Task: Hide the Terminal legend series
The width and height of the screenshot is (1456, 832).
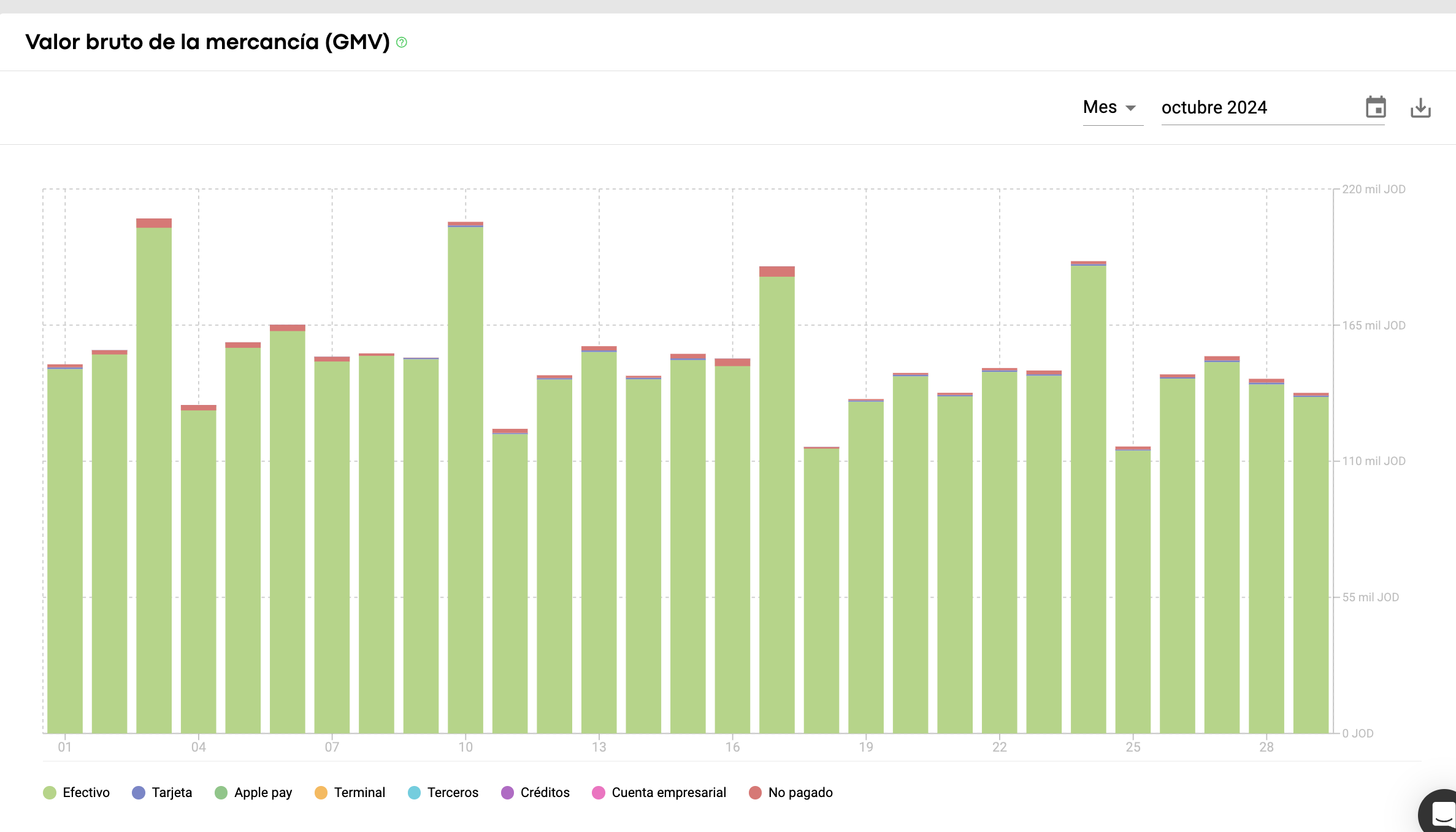Action: pyautogui.click(x=359, y=792)
